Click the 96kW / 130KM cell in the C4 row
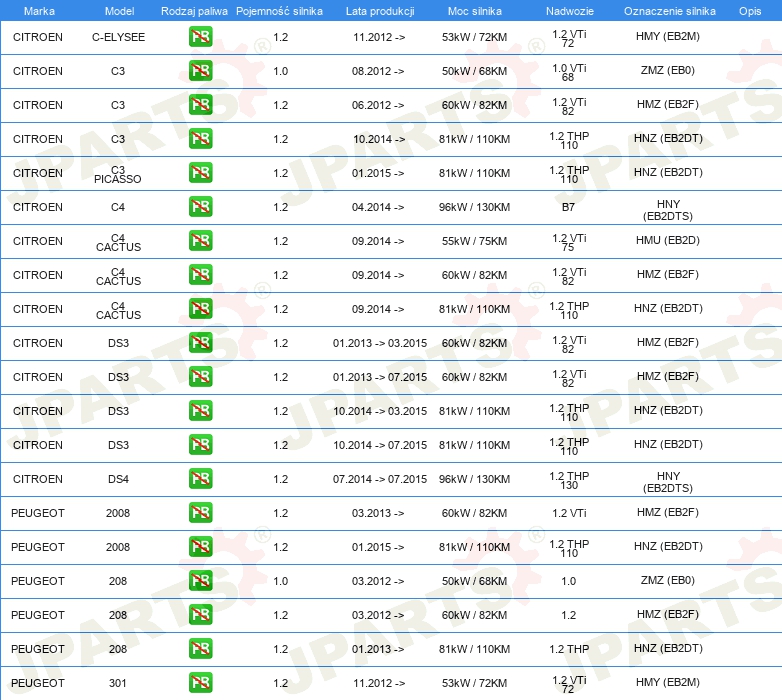 click(x=474, y=207)
